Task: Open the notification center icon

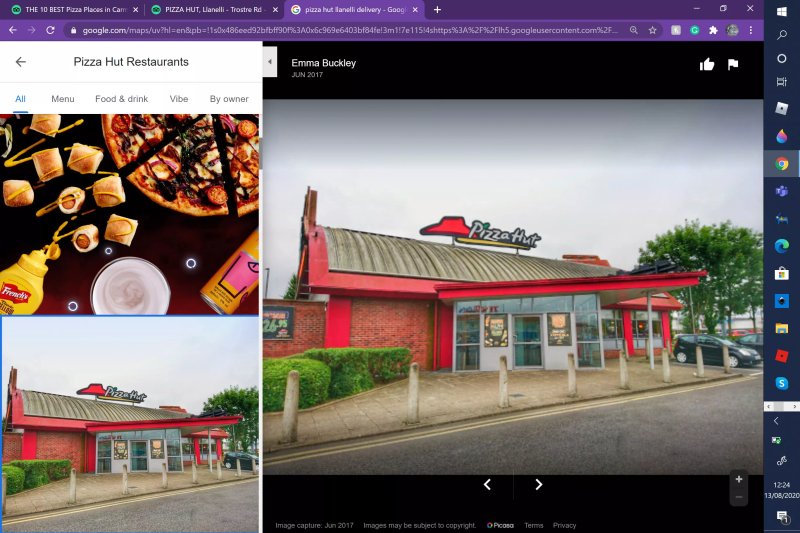Action: [782, 517]
